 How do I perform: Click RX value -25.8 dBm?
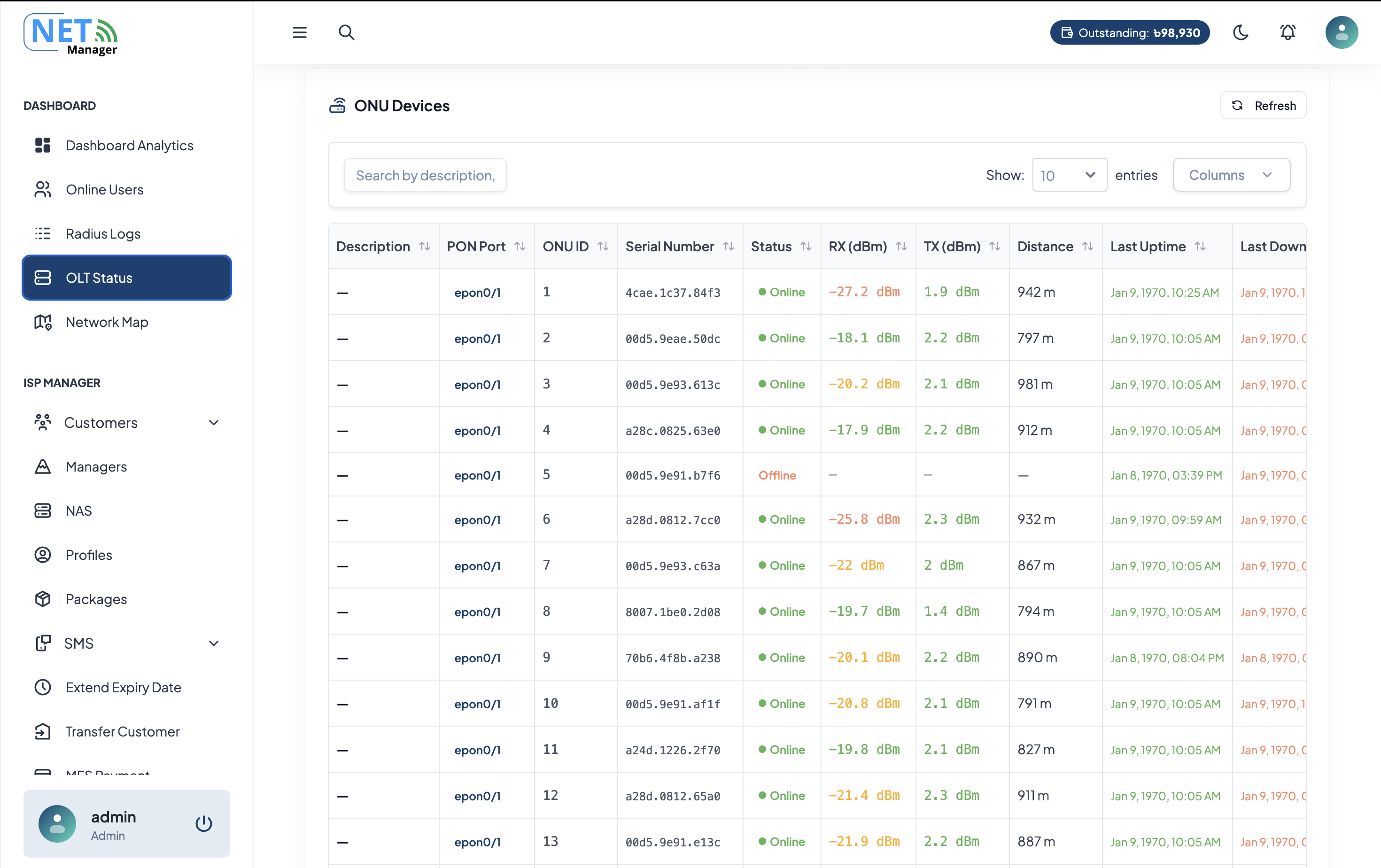click(x=864, y=519)
